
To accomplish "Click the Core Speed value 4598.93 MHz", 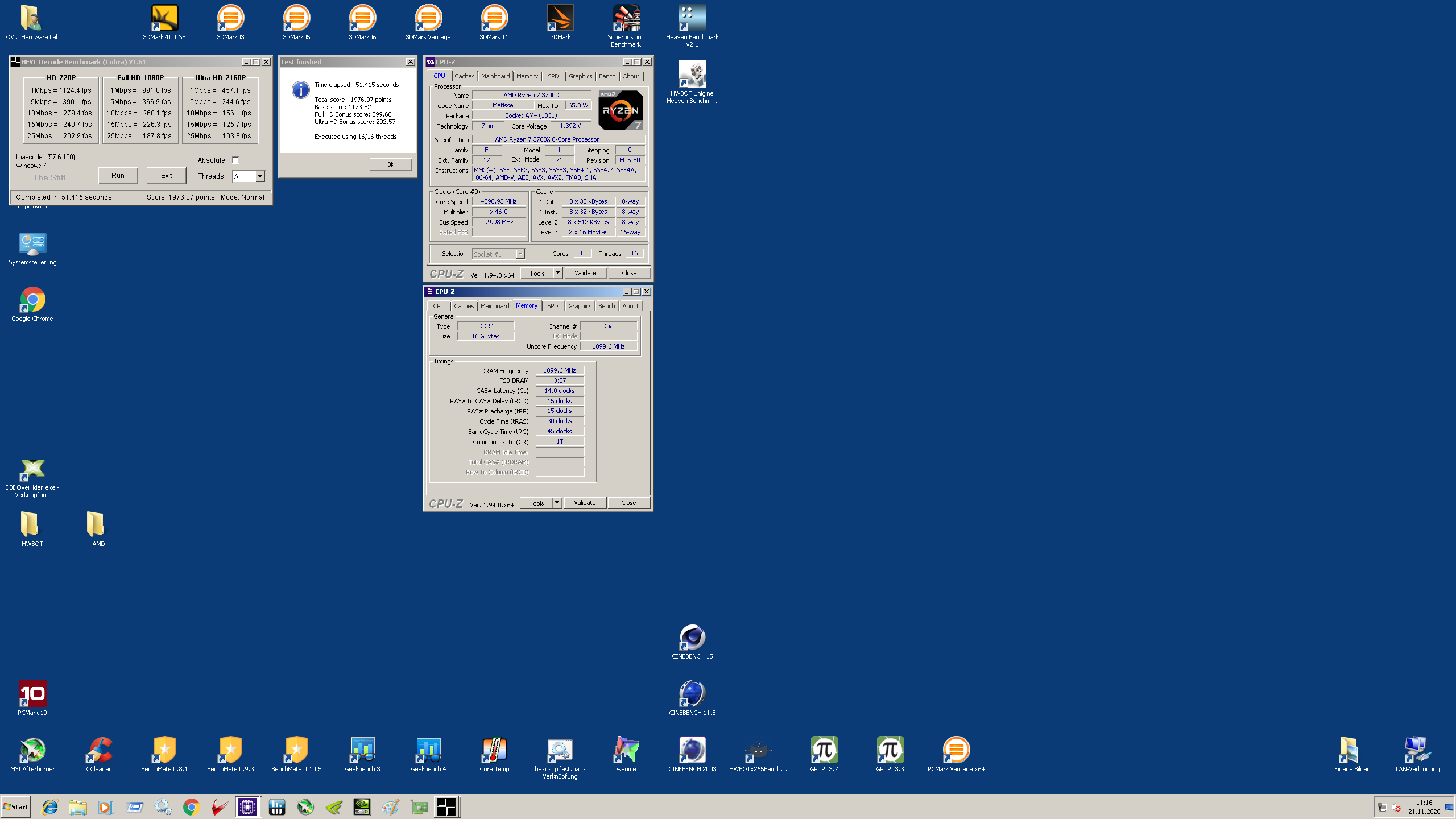I will coord(499,201).
